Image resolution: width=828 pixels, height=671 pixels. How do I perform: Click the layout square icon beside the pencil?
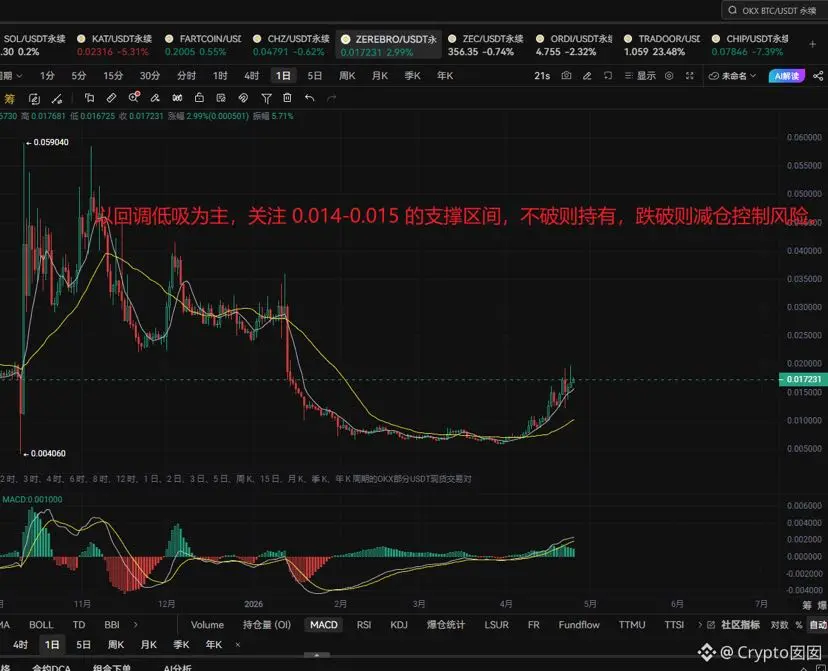coord(608,75)
